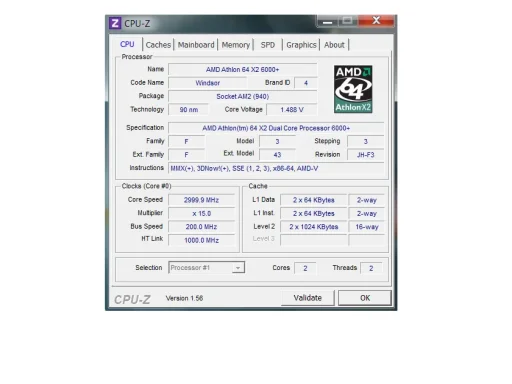Select the Memory tab
Viewport: 512px width, 384px height.
[236, 45]
